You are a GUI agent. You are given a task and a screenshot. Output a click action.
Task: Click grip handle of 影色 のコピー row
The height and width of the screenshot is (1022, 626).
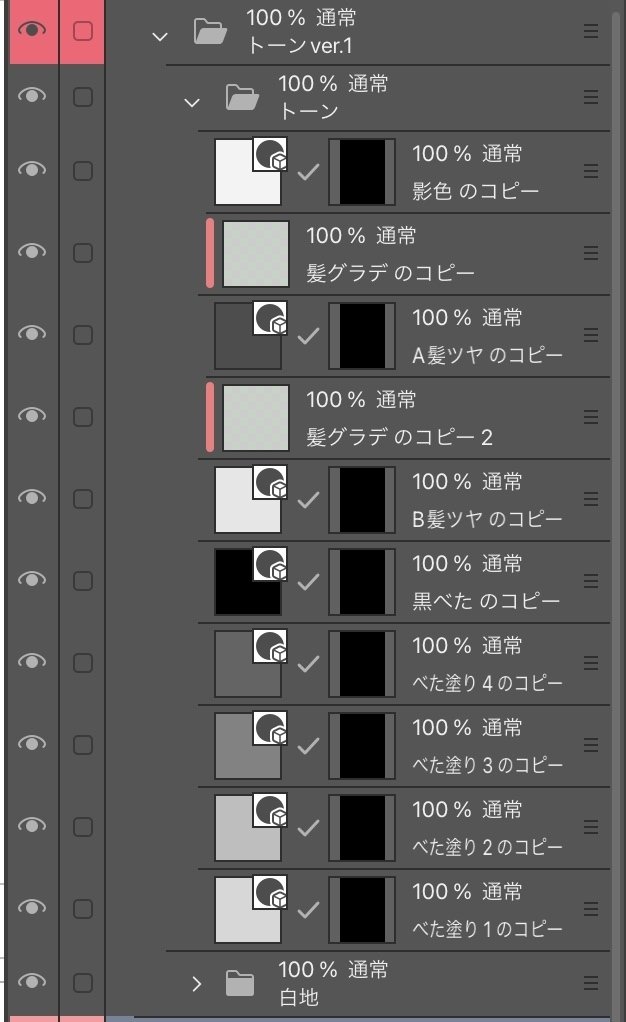coord(591,171)
